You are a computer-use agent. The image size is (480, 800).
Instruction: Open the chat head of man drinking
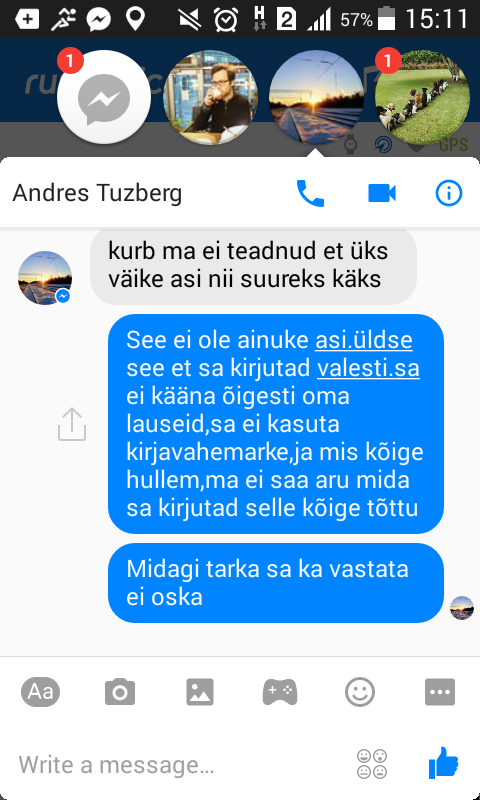coord(210,97)
